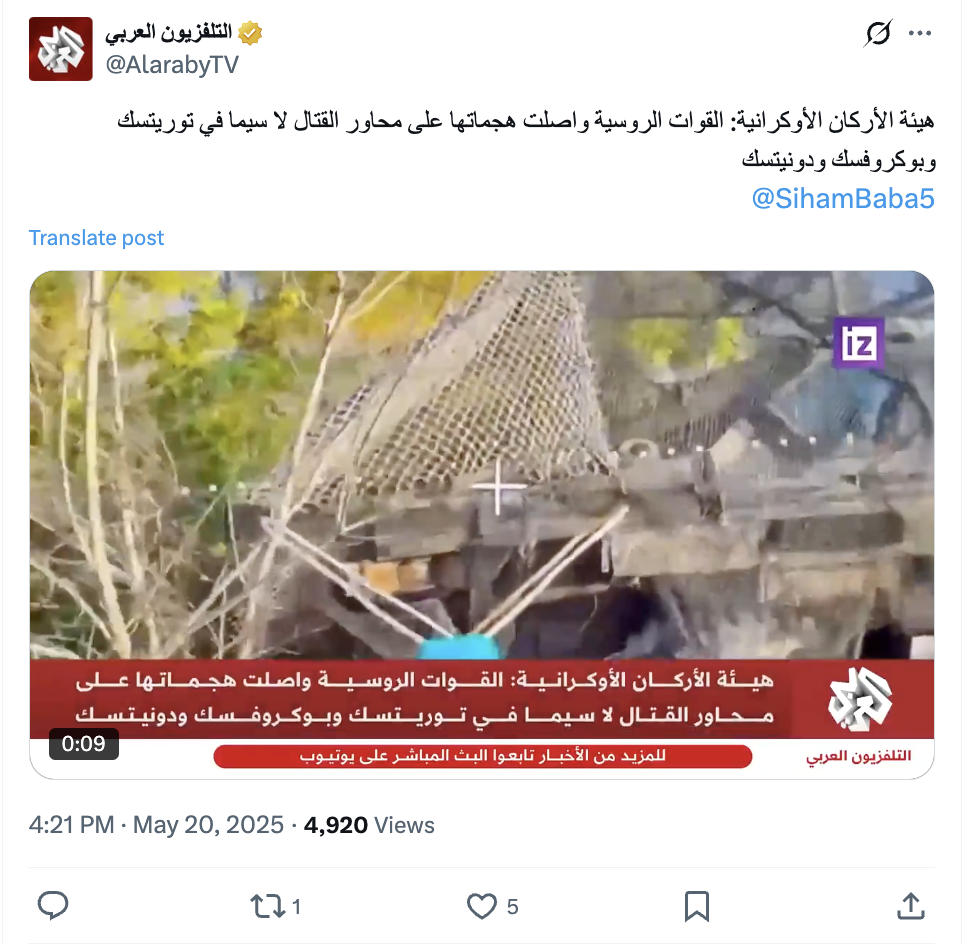Open the @AlarabyTV handle

click(172, 64)
